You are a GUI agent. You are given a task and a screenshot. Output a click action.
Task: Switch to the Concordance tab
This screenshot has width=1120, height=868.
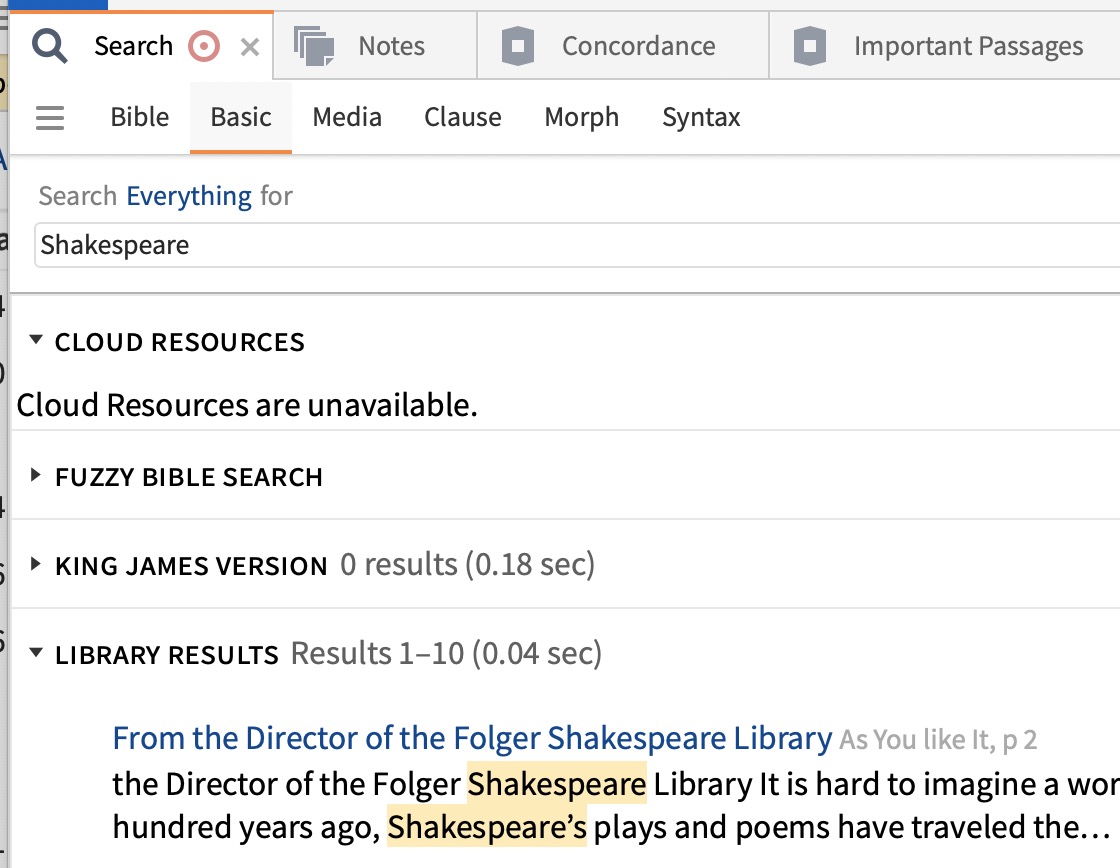click(623, 46)
